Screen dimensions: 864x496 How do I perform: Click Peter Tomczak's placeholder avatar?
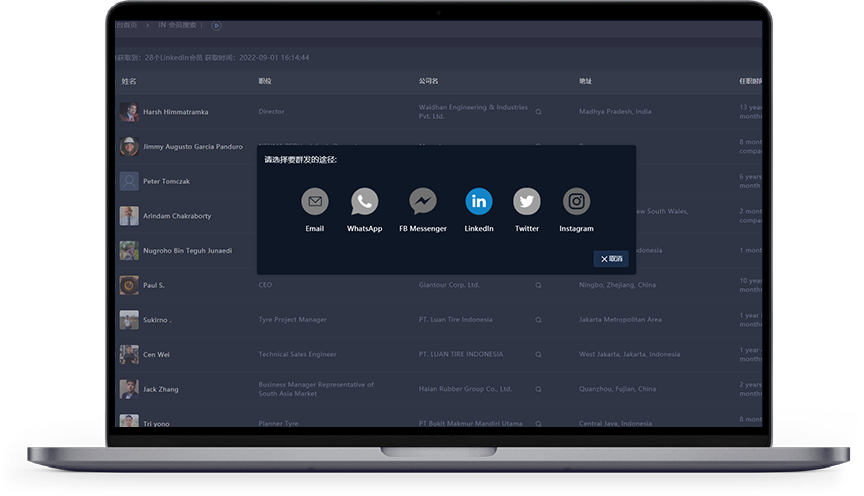(x=129, y=181)
